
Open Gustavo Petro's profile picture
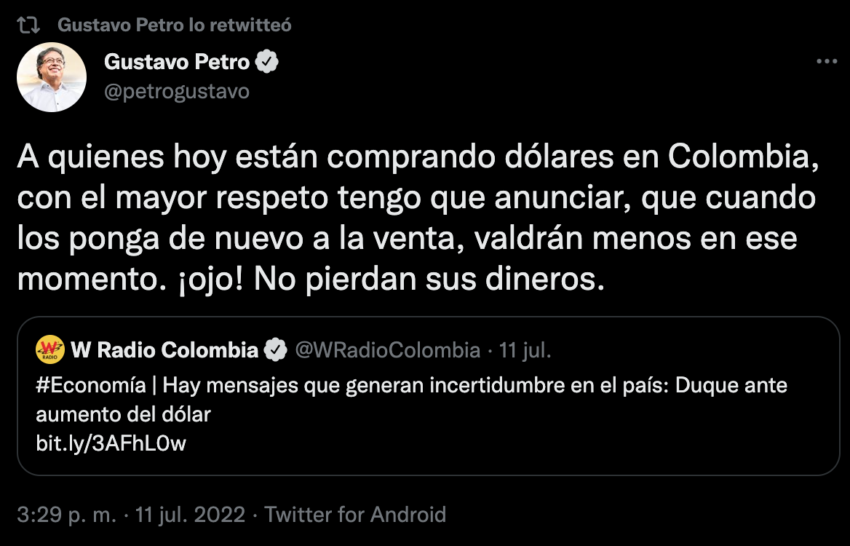[51, 77]
